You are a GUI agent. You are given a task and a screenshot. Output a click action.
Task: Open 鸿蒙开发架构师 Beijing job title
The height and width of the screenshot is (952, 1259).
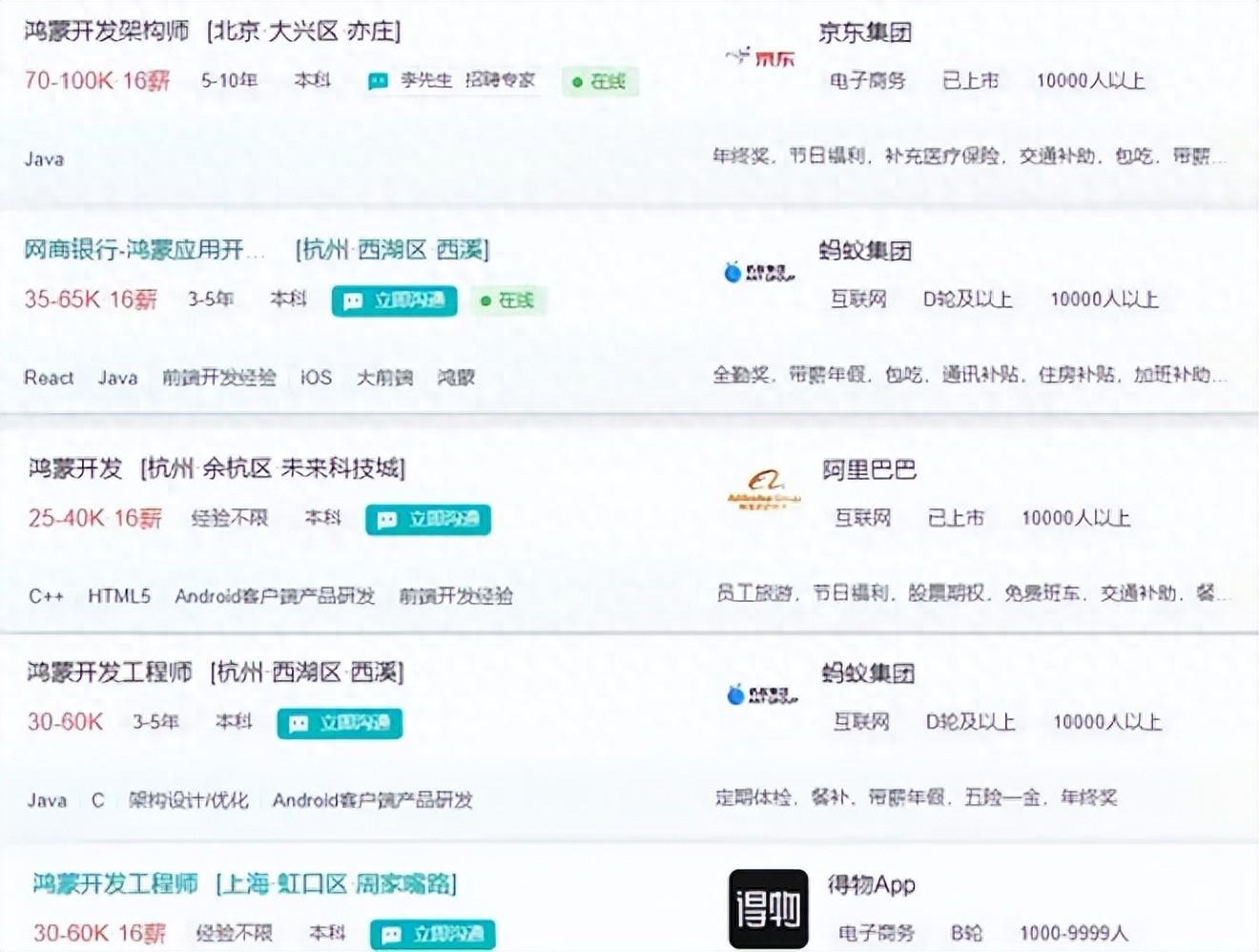point(107,31)
